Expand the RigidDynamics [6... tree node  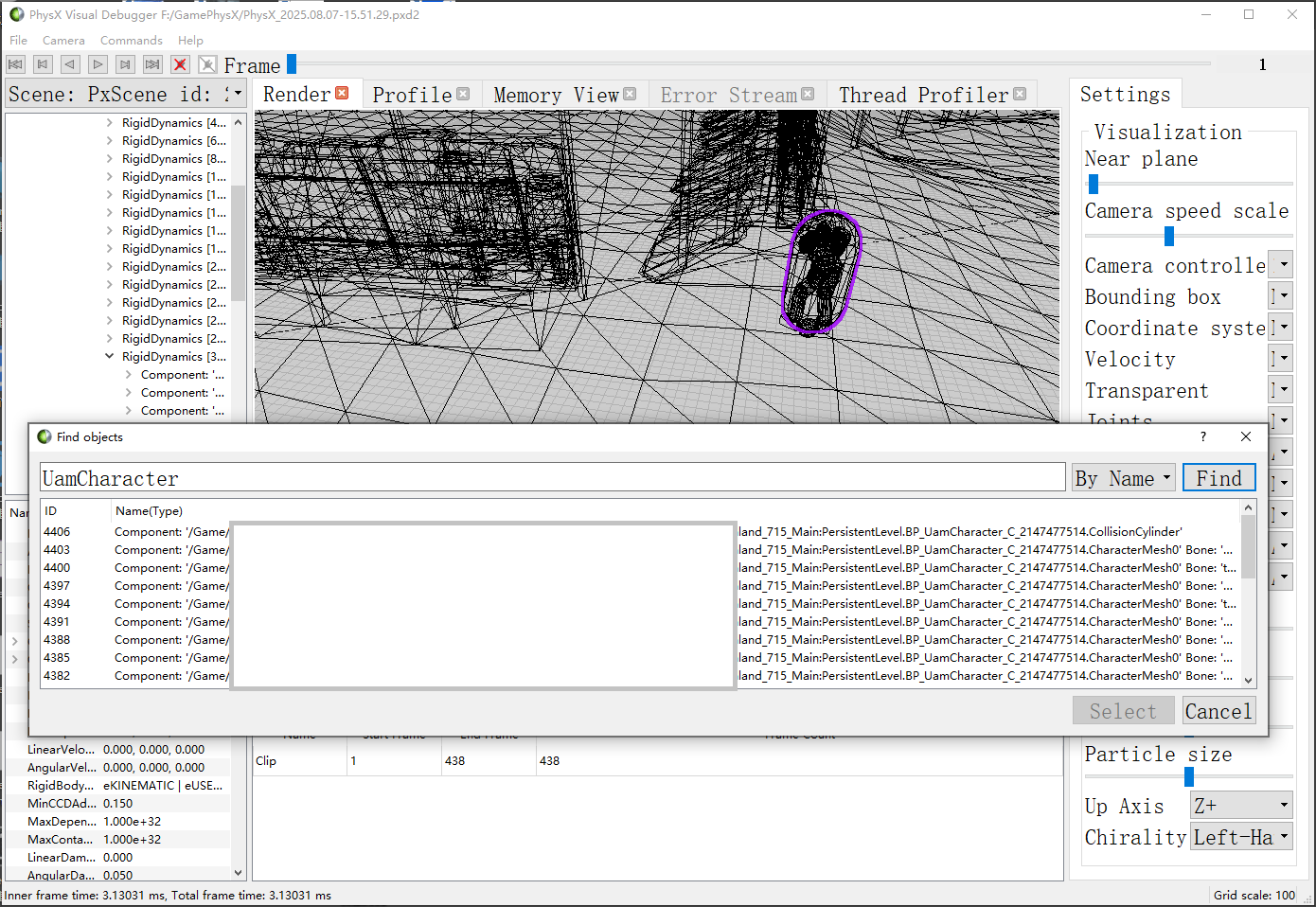(109, 140)
